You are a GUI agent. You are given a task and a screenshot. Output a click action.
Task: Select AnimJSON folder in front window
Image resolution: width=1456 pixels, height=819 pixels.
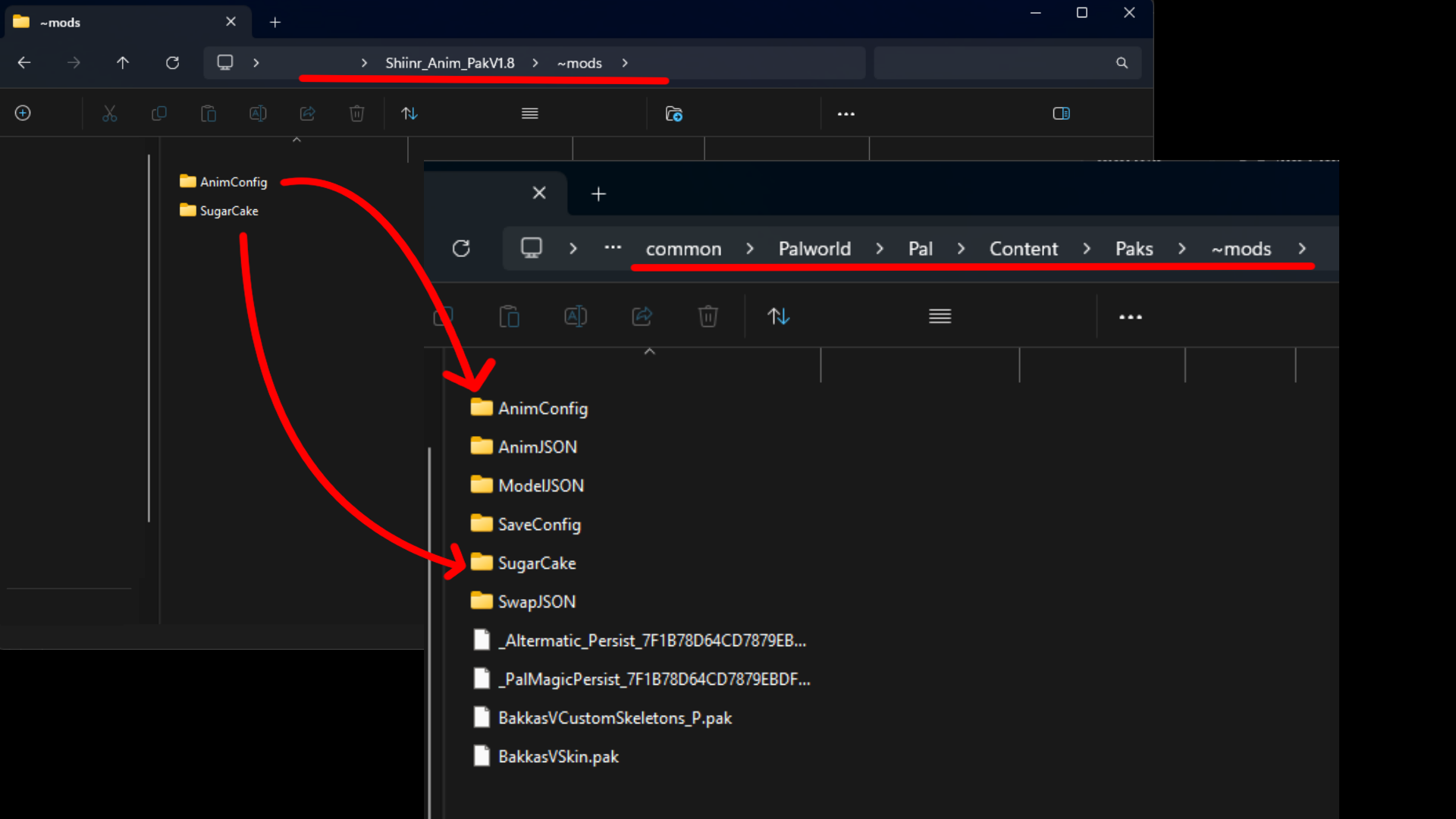click(x=524, y=447)
